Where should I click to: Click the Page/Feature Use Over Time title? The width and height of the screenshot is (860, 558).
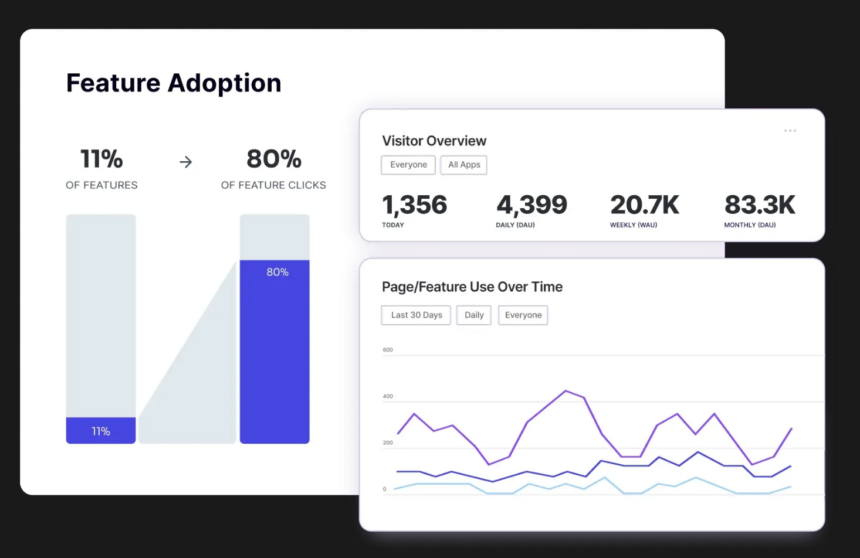click(x=472, y=287)
